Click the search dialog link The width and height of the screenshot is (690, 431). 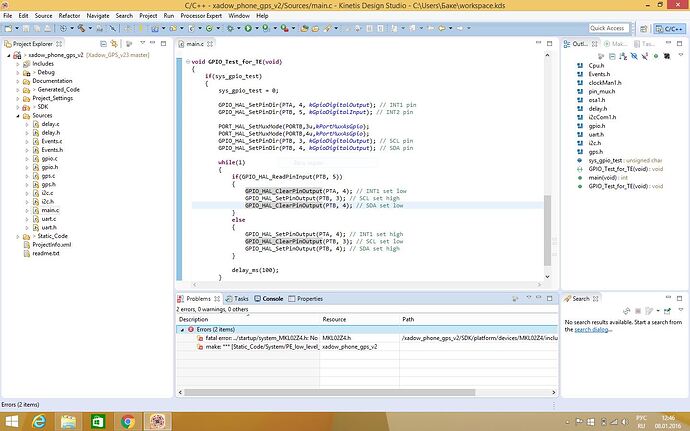[592, 329]
